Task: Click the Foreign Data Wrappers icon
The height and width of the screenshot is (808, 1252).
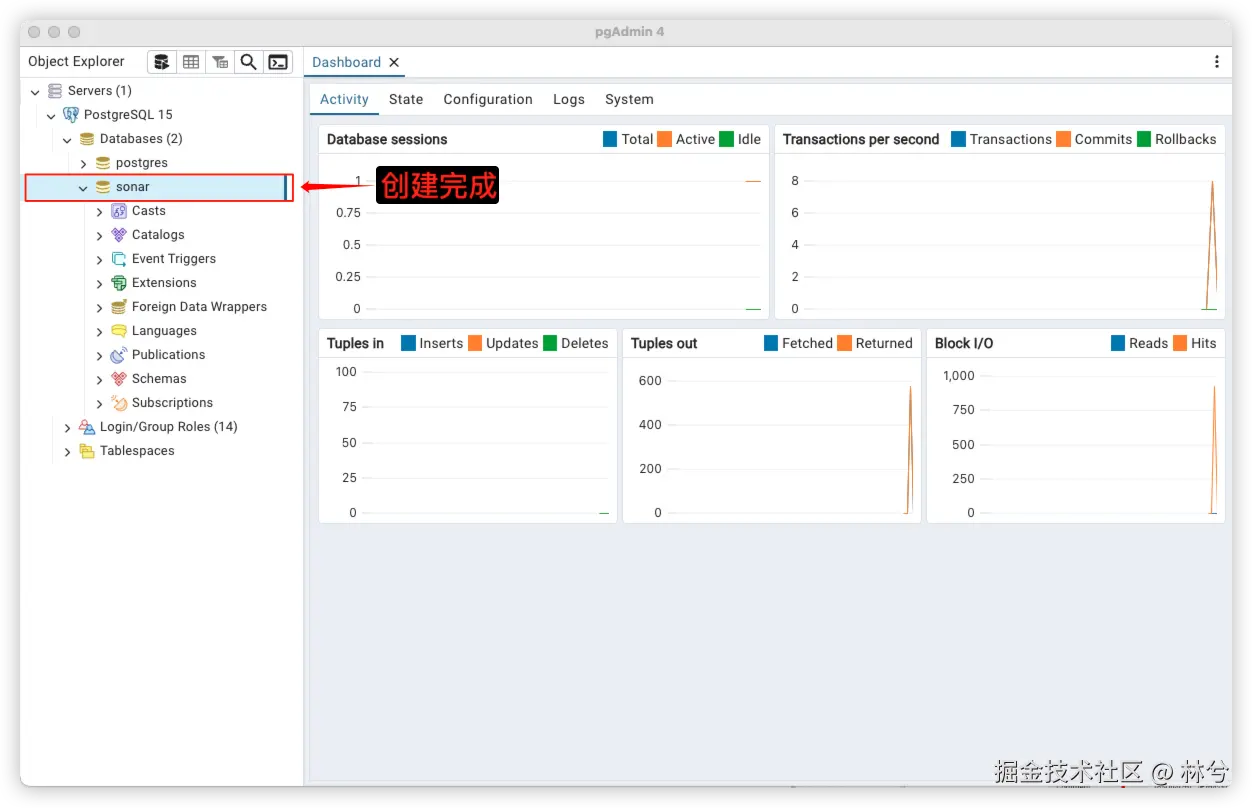Action: click(119, 307)
